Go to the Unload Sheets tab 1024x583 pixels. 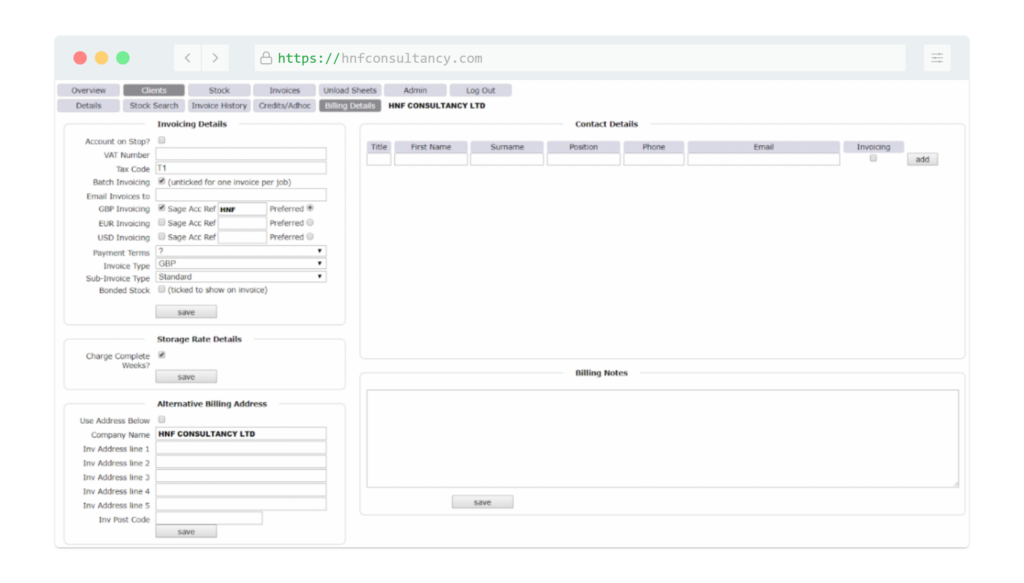click(350, 91)
